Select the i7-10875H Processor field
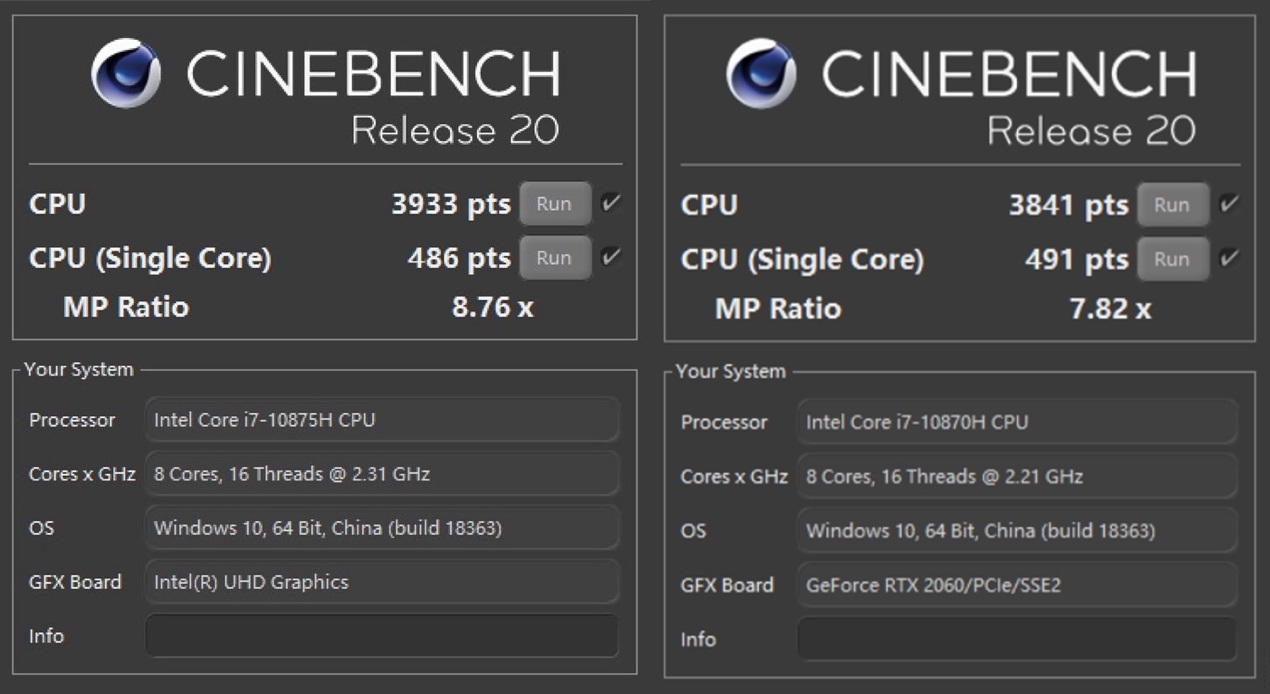This screenshot has width=1270, height=694. pos(382,420)
